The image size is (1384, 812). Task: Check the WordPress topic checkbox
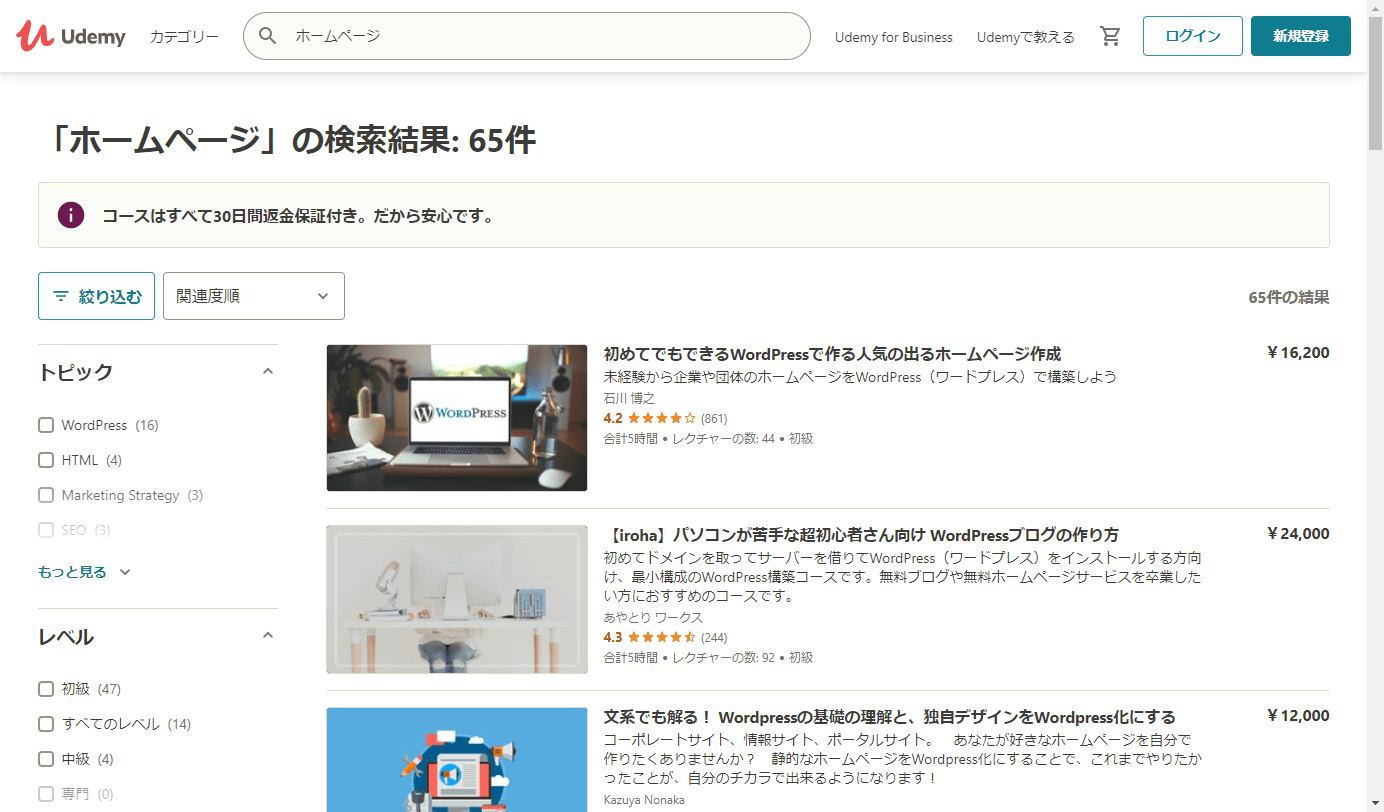click(x=46, y=425)
